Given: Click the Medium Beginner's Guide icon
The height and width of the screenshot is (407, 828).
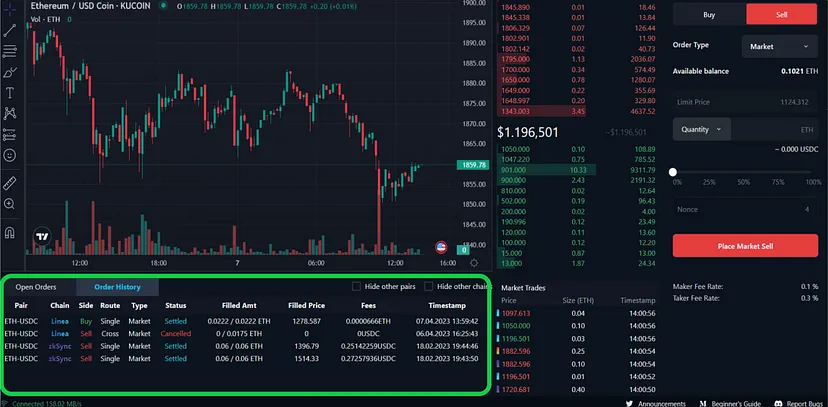Looking at the screenshot, I should pyautogui.click(x=703, y=403).
